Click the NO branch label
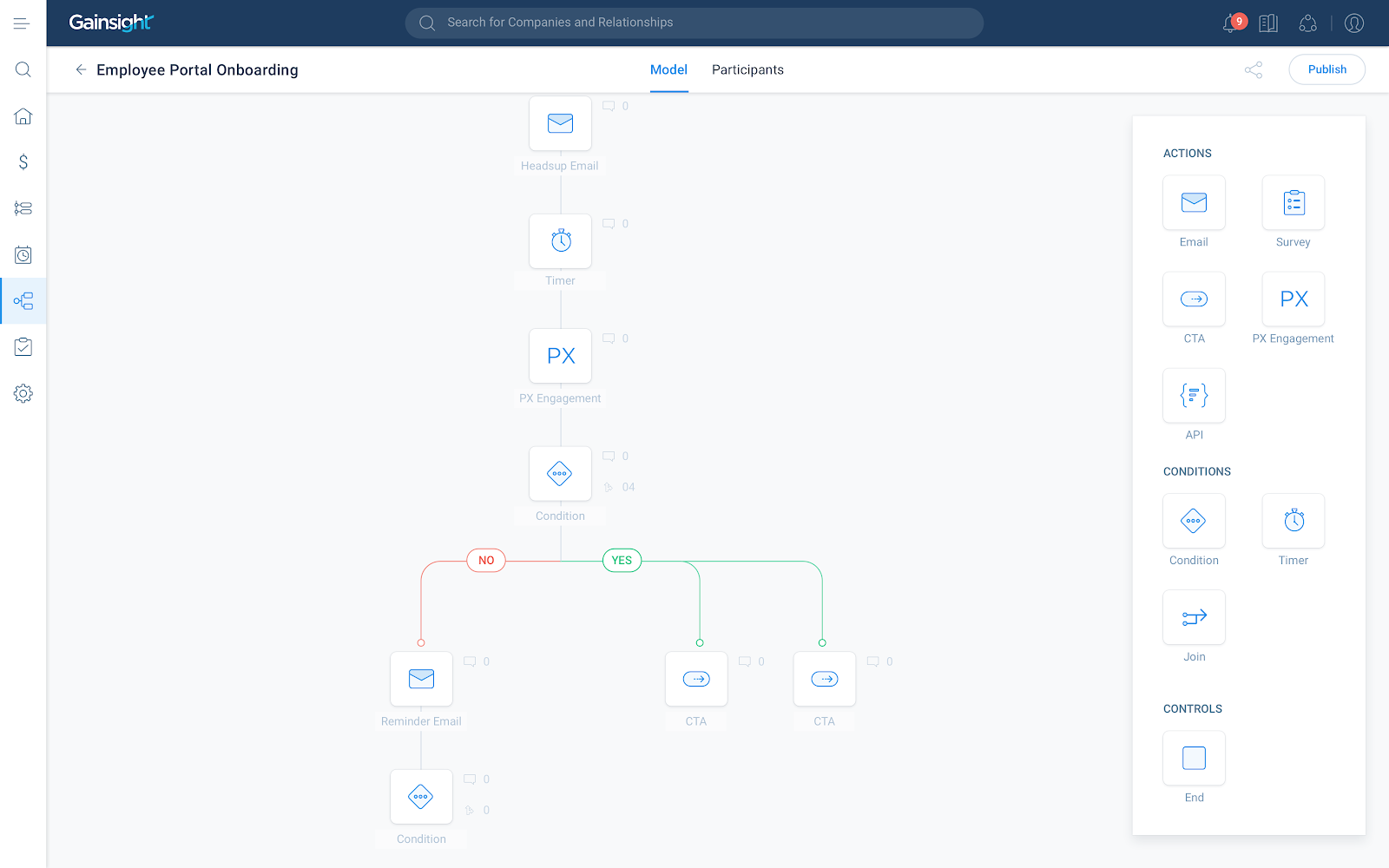 (486, 561)
